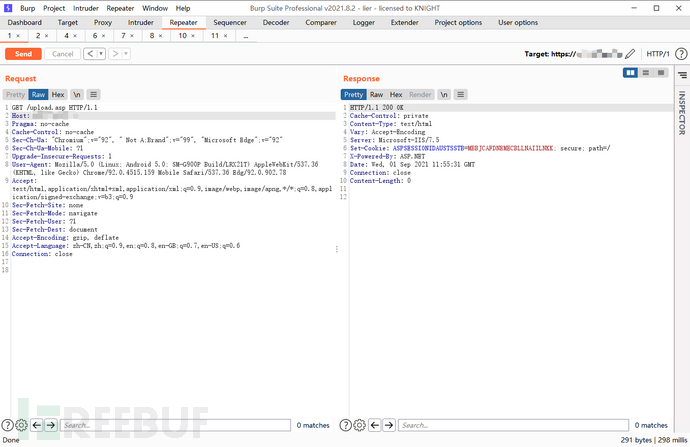
Task: Open Response search help icon
Action: [x=346, y=425]
